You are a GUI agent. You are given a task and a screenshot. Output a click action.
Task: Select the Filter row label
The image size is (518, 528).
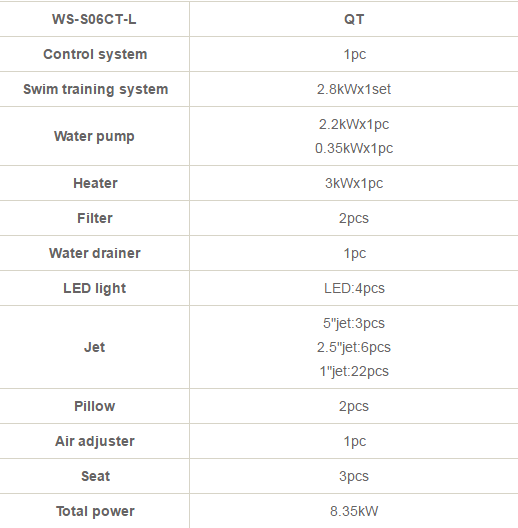pos(95,218)
